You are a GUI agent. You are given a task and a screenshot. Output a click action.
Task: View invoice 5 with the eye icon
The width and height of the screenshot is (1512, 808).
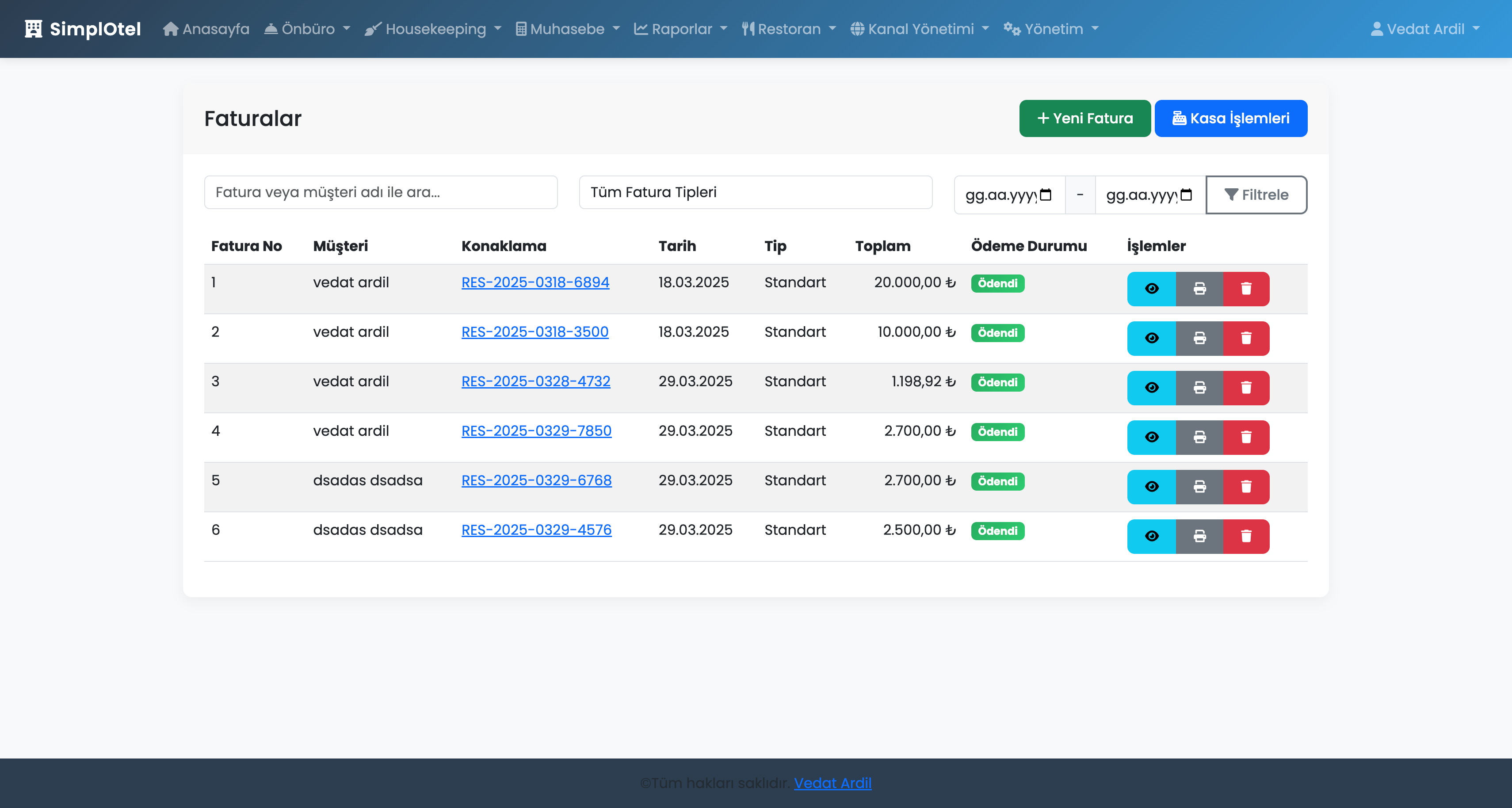[1151, 487]
